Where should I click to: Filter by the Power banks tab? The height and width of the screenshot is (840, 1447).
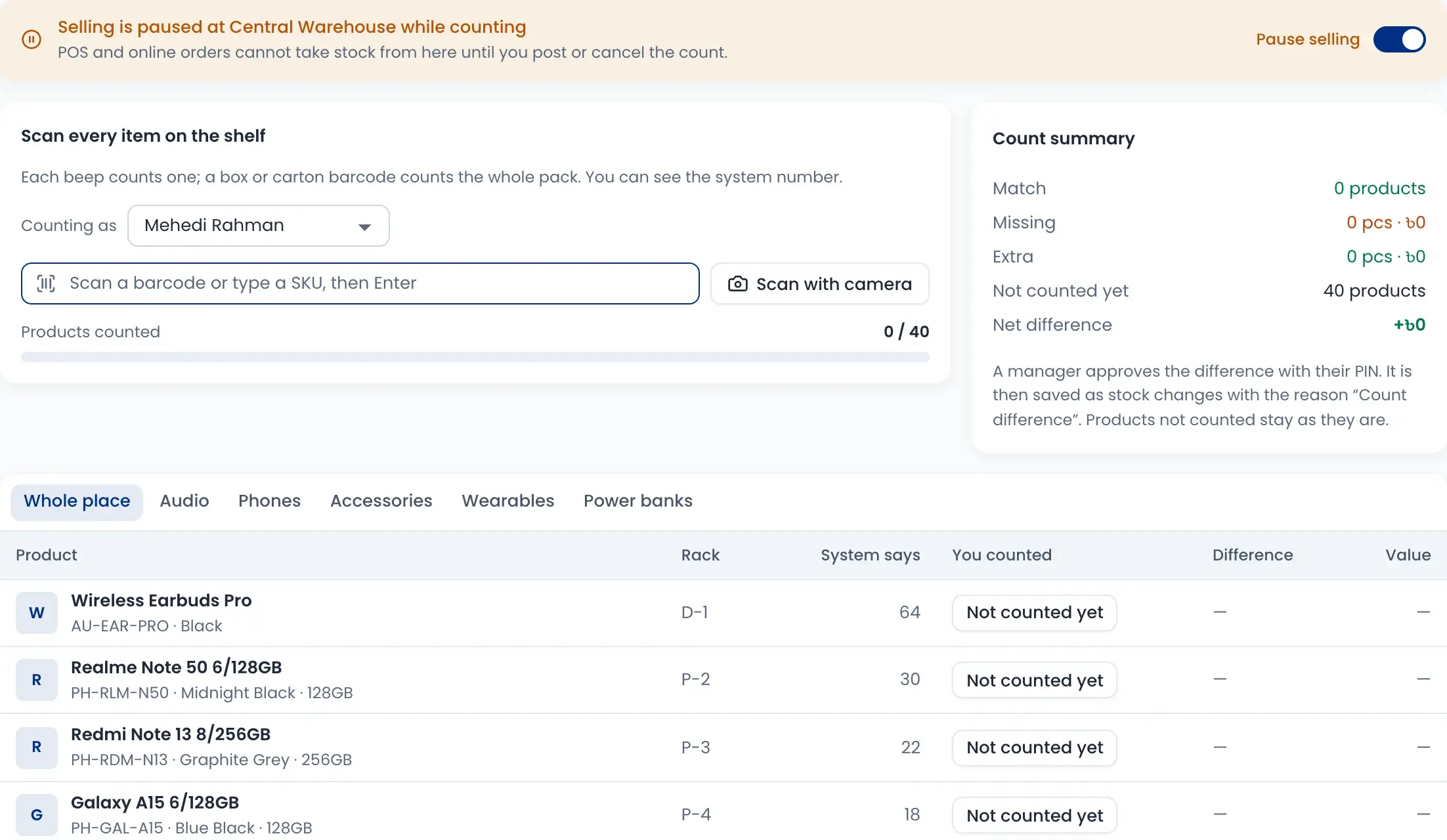tap(638, 501)
